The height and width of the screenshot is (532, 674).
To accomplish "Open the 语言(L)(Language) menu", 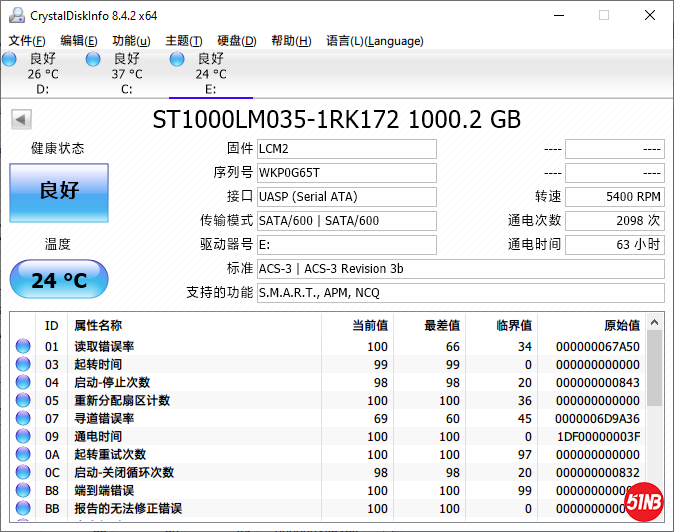I will pos(375,41).
